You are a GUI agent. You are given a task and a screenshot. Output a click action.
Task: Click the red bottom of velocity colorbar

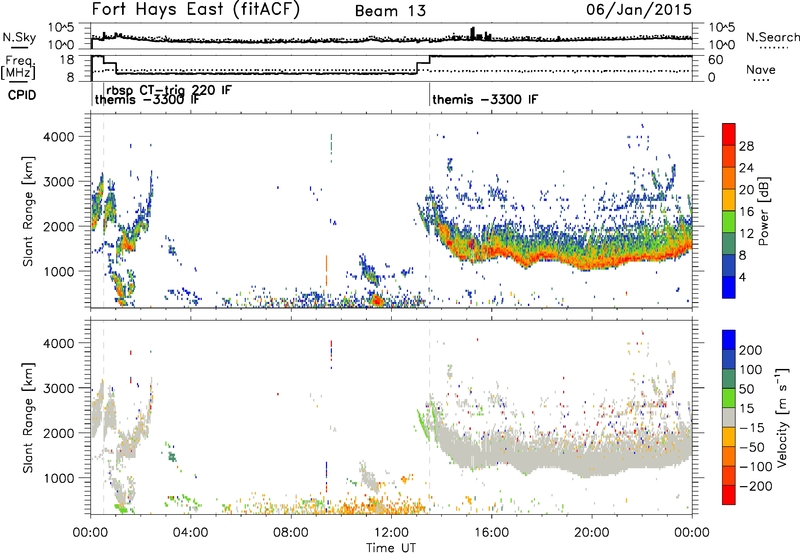coord(729,495)
